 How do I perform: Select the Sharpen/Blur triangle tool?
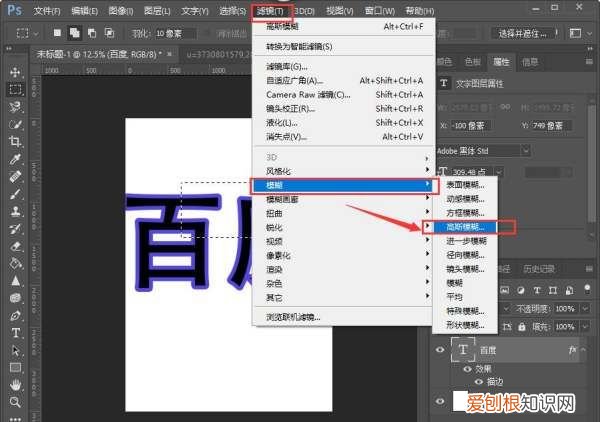click(15, 281)
